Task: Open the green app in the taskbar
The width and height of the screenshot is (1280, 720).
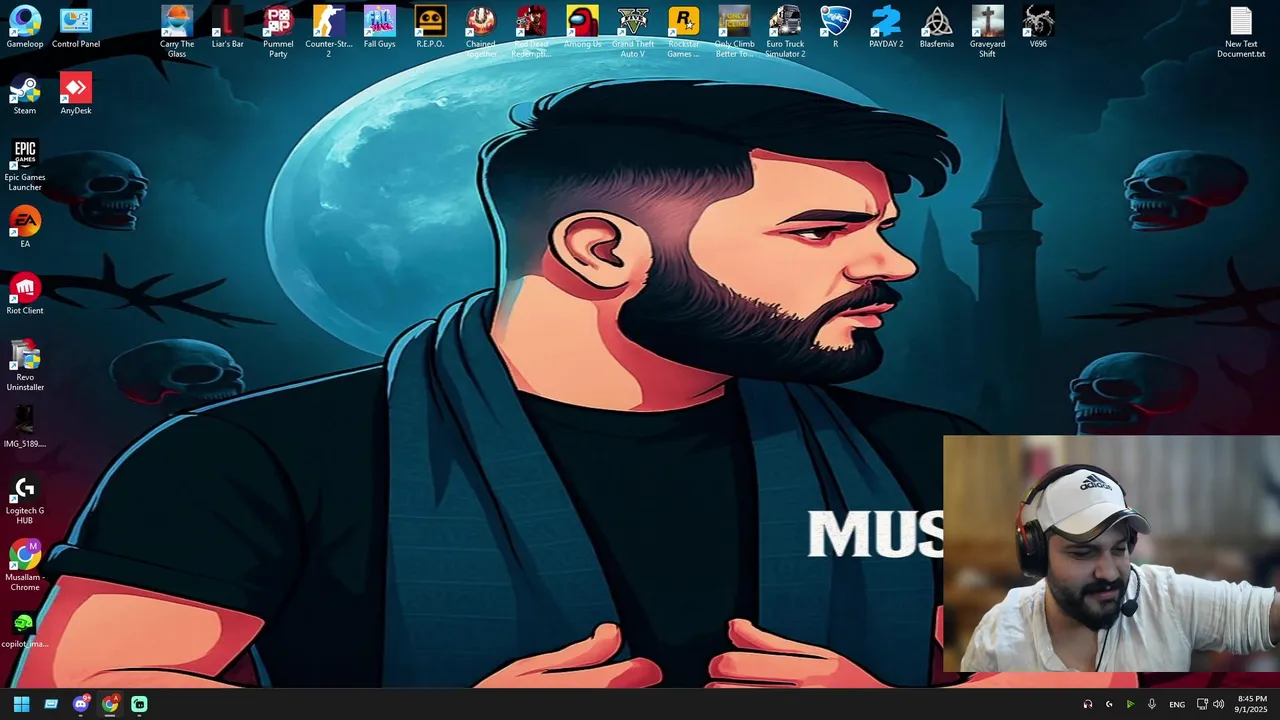Action: (x=139, y=704)
